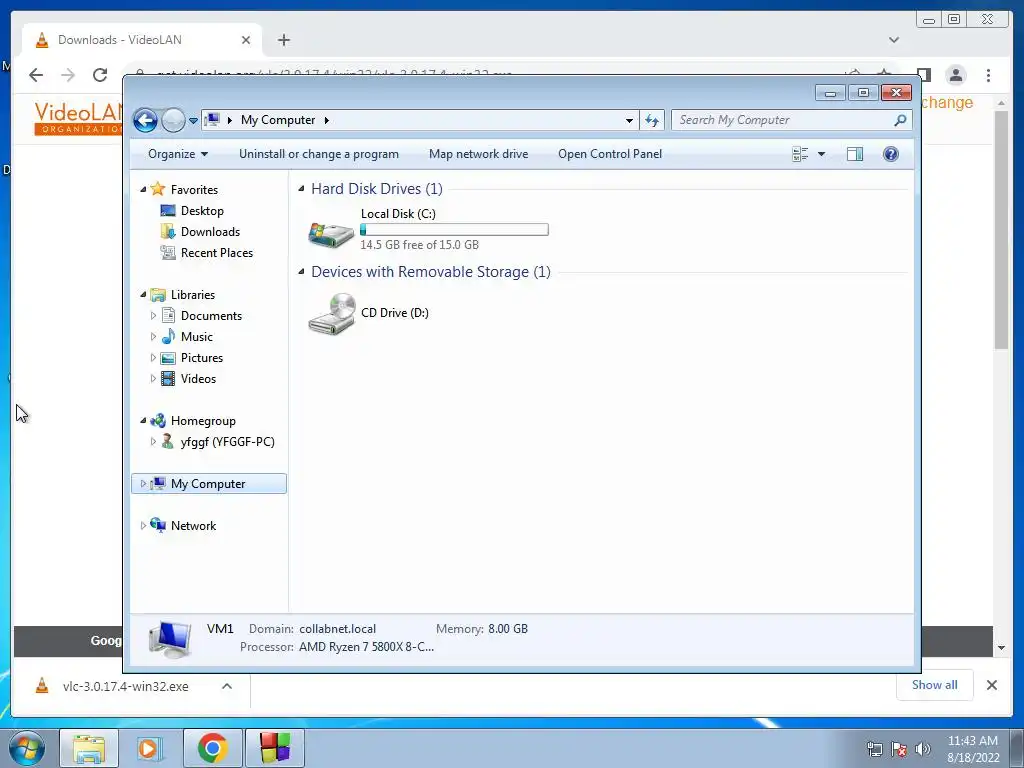This screenshot has height=768, width=1024.
Task: Reload the page in Chrome
Action: click(x=100, y=75)
